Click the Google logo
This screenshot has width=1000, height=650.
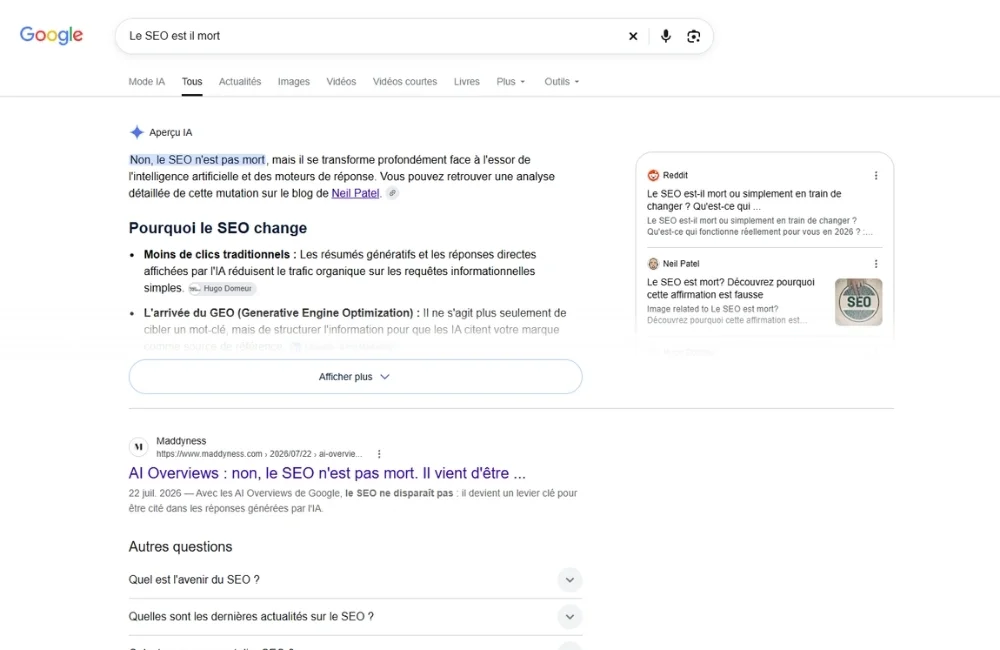tap(51, 35)
